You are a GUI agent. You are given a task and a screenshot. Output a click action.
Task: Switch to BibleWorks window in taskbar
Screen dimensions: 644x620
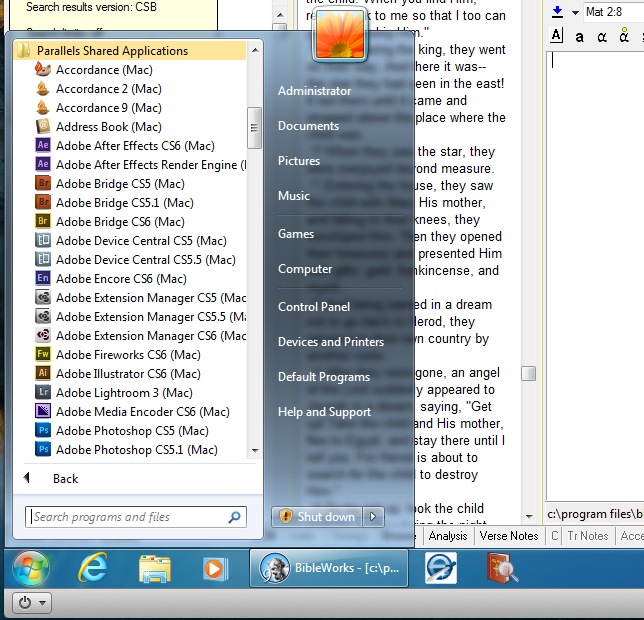(x=329, y=568)
